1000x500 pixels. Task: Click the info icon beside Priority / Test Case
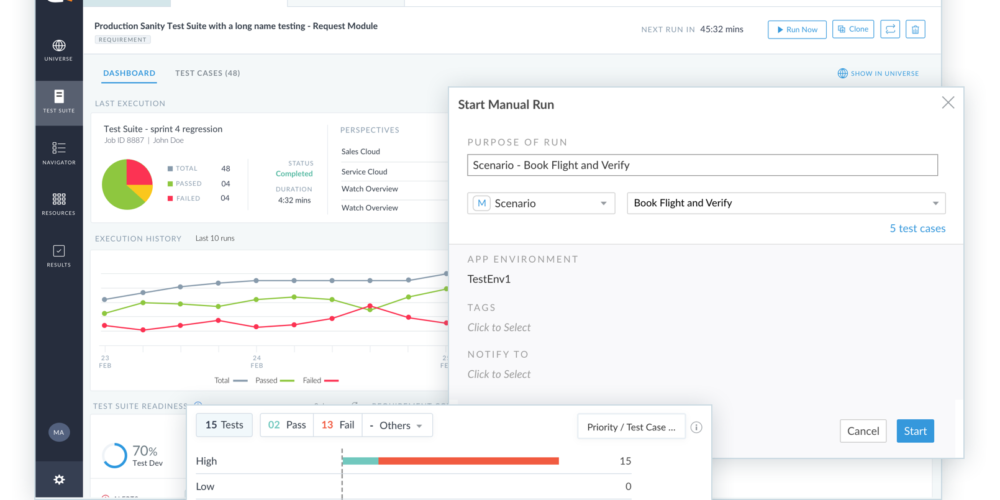coord(696,427)
